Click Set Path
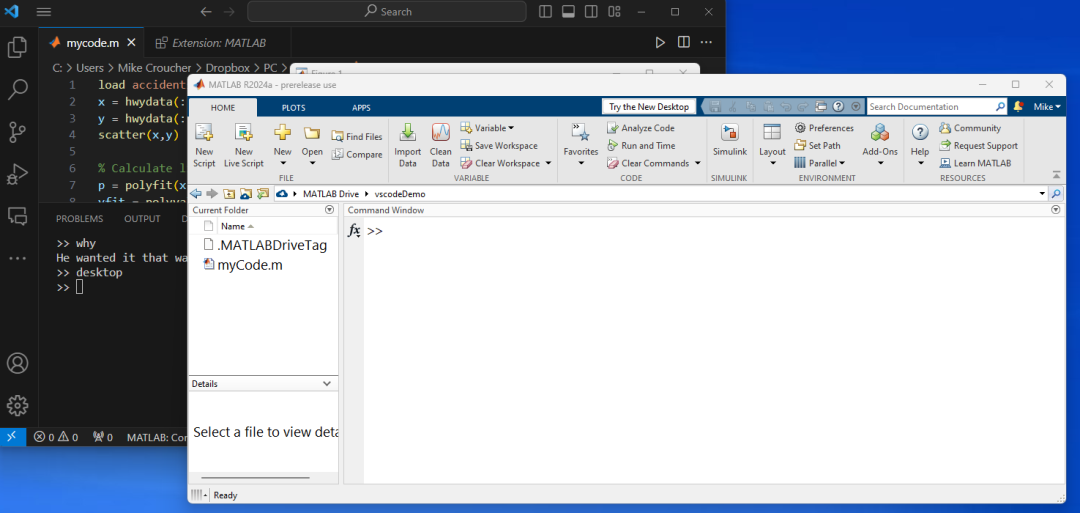The height and width of the screenshot is (513, 1080). click(817, 145)
